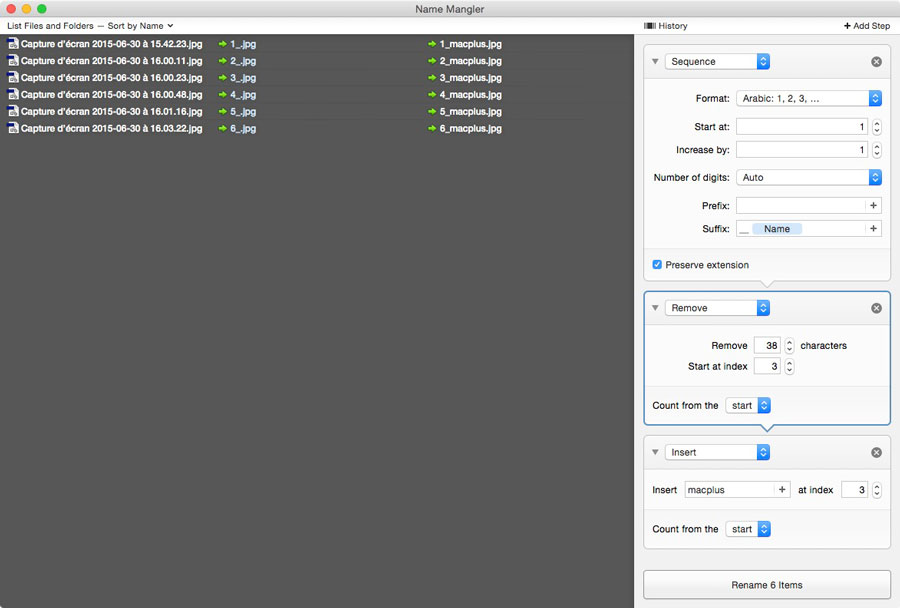
Task: Click the preview name 3_macplus.jpg
Action: coord(471,78)
